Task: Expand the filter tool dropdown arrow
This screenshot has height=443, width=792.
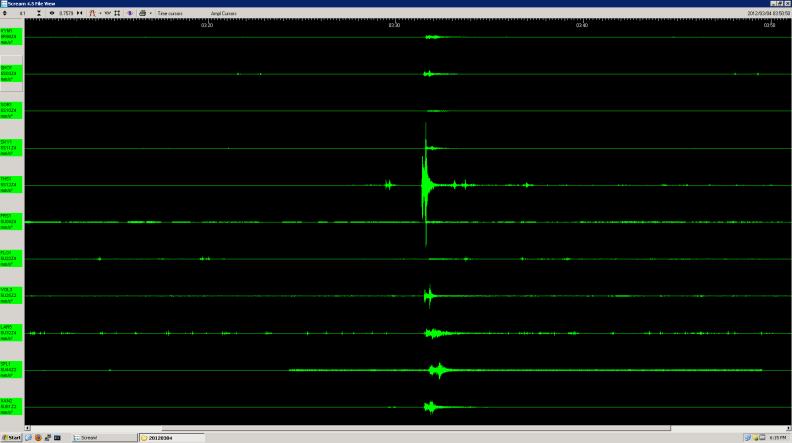Action: pyautogui.click(x=100, y=13)
